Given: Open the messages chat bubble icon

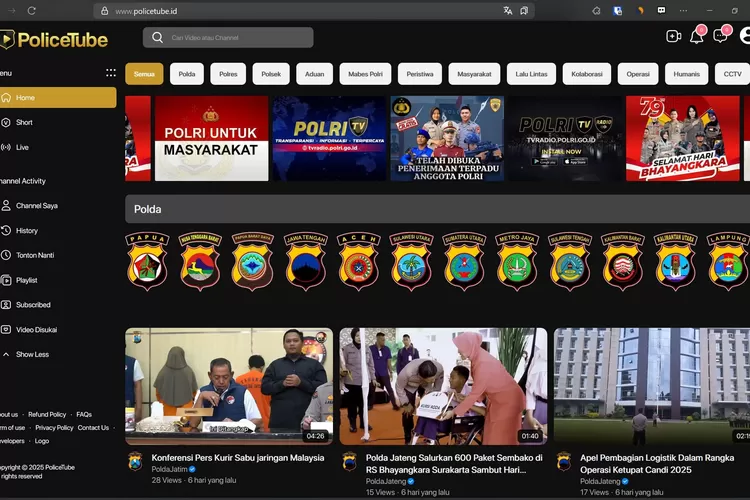Looking at the screenshot, I should (720, 37).
